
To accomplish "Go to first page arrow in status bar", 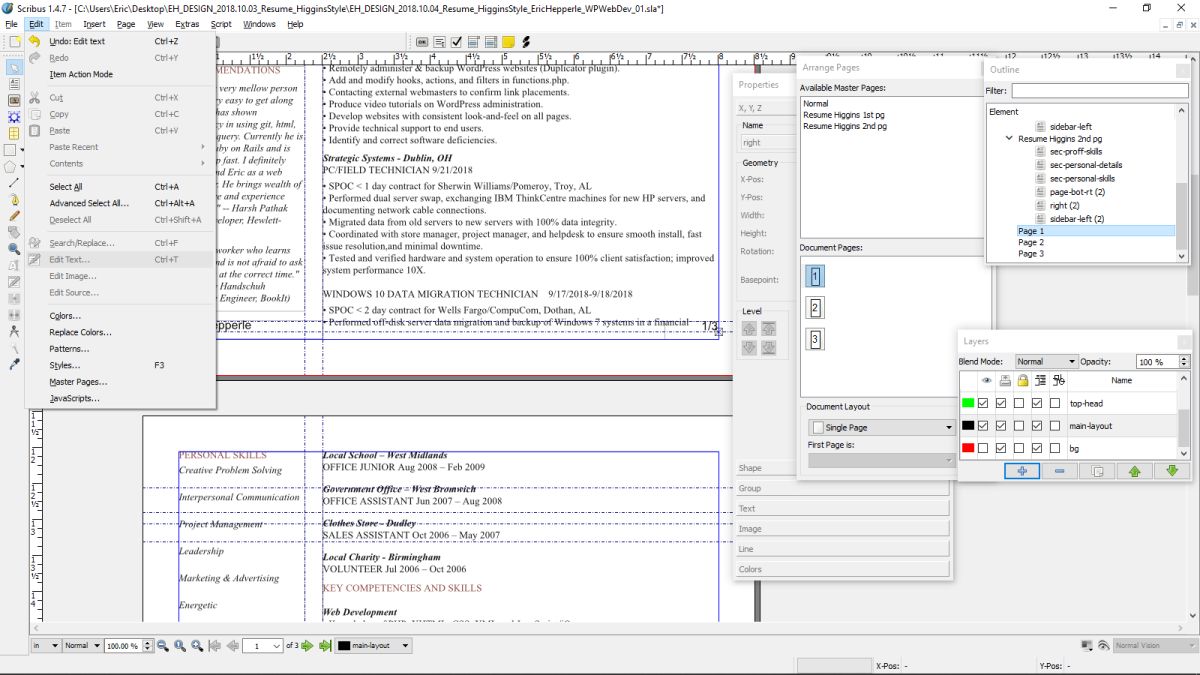I will pos(216,646).
